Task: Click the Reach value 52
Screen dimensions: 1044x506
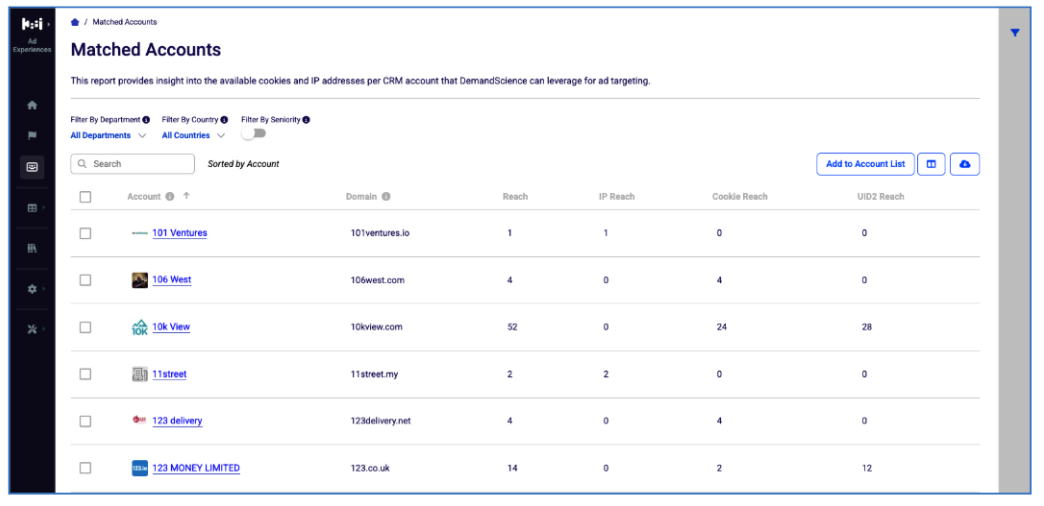Action: (x=512, y=327)
